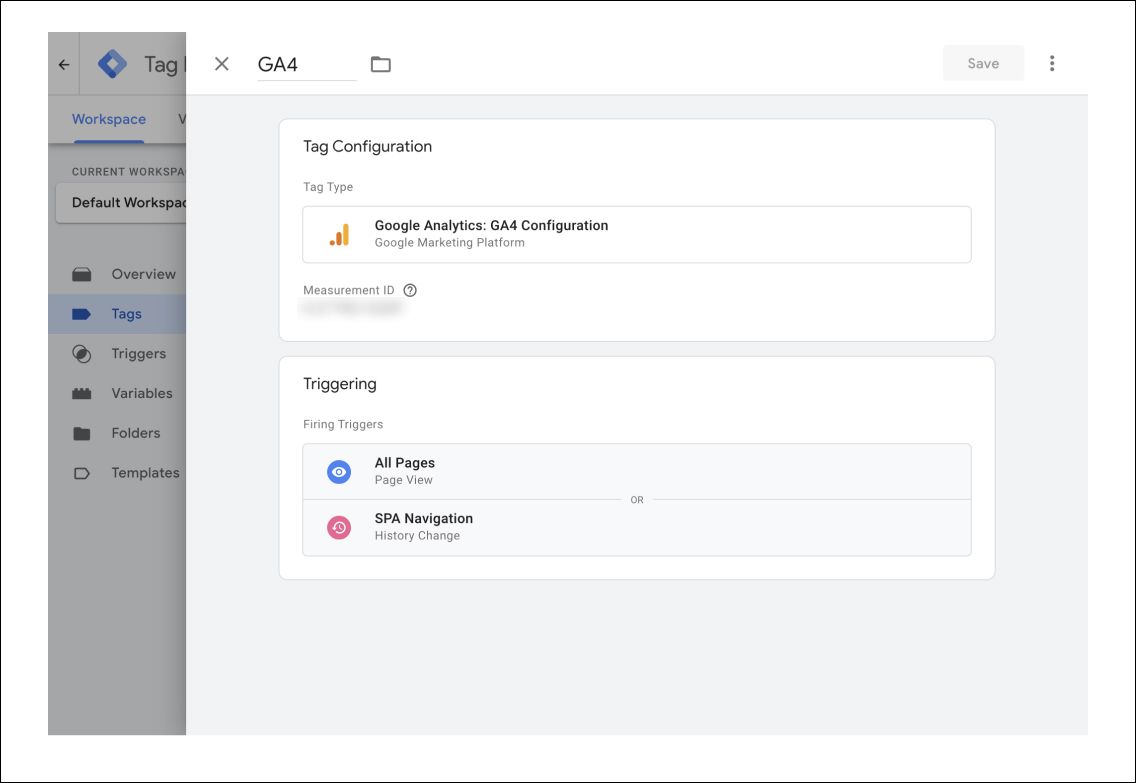The height and width of the screenshot is (783, 1136).
Task: Click the Triggers circle icon
Action: 82,353
